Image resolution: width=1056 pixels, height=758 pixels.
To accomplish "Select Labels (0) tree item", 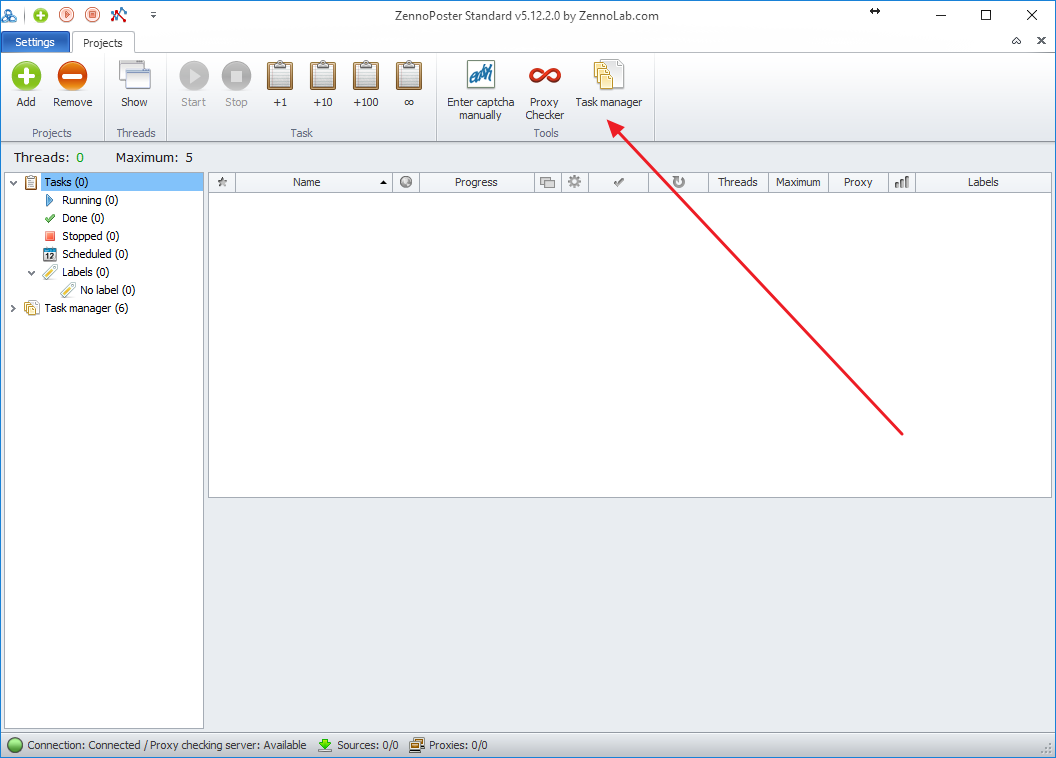I will pyautogui.click(x=86, y=273).
